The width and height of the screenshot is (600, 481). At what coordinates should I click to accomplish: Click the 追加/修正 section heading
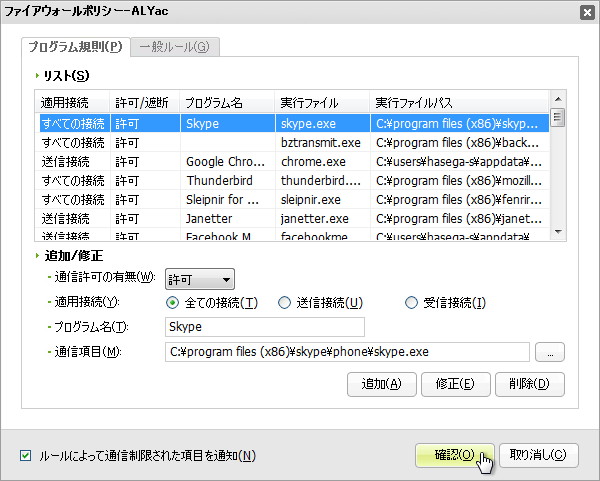(x=73, y=255)
